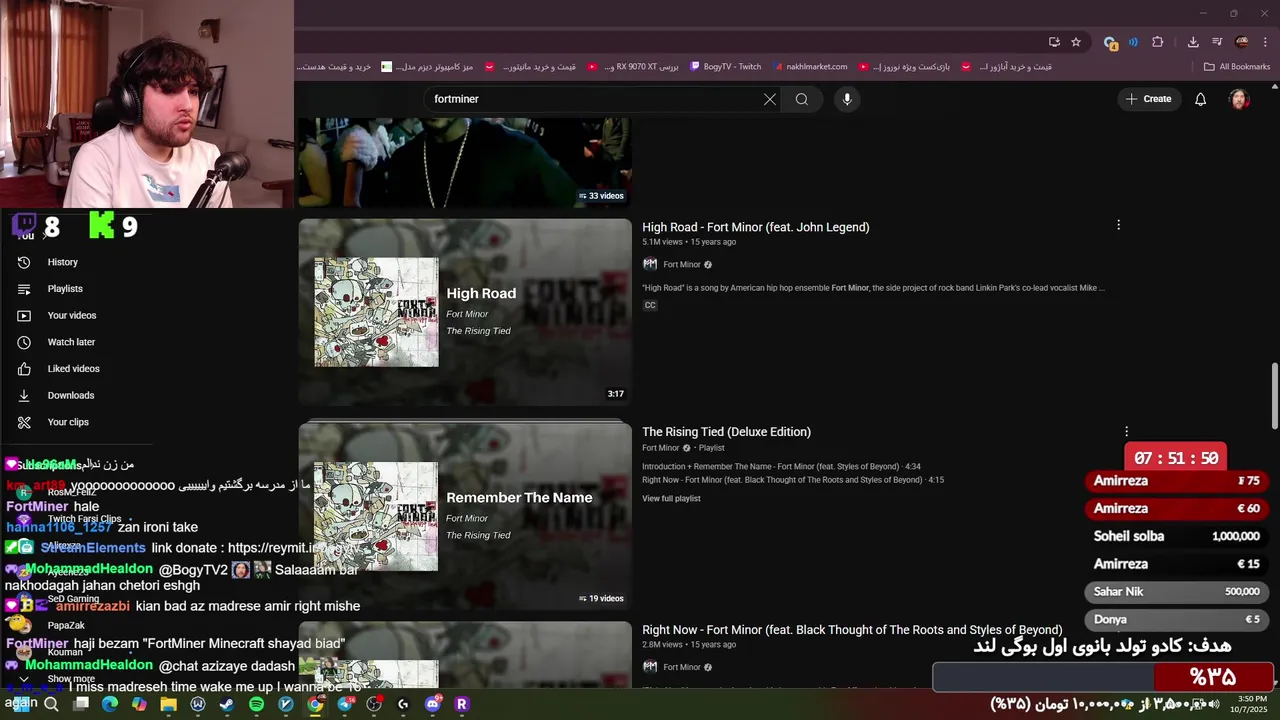The height and width of the screenshot is (720, 1280).
Task: Open Playlists in the sidebar
Action: (65, 289)
